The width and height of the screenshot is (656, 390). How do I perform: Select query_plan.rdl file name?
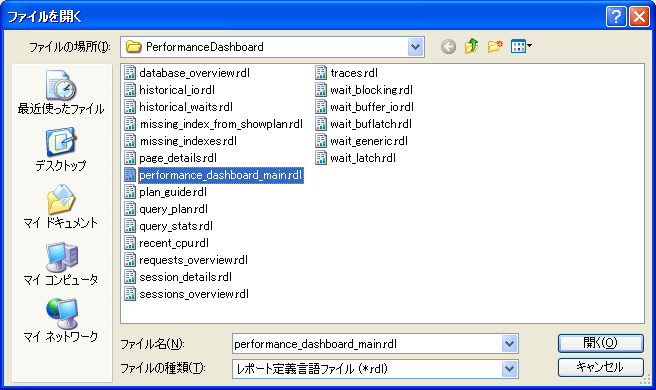(x=174, y=209)
